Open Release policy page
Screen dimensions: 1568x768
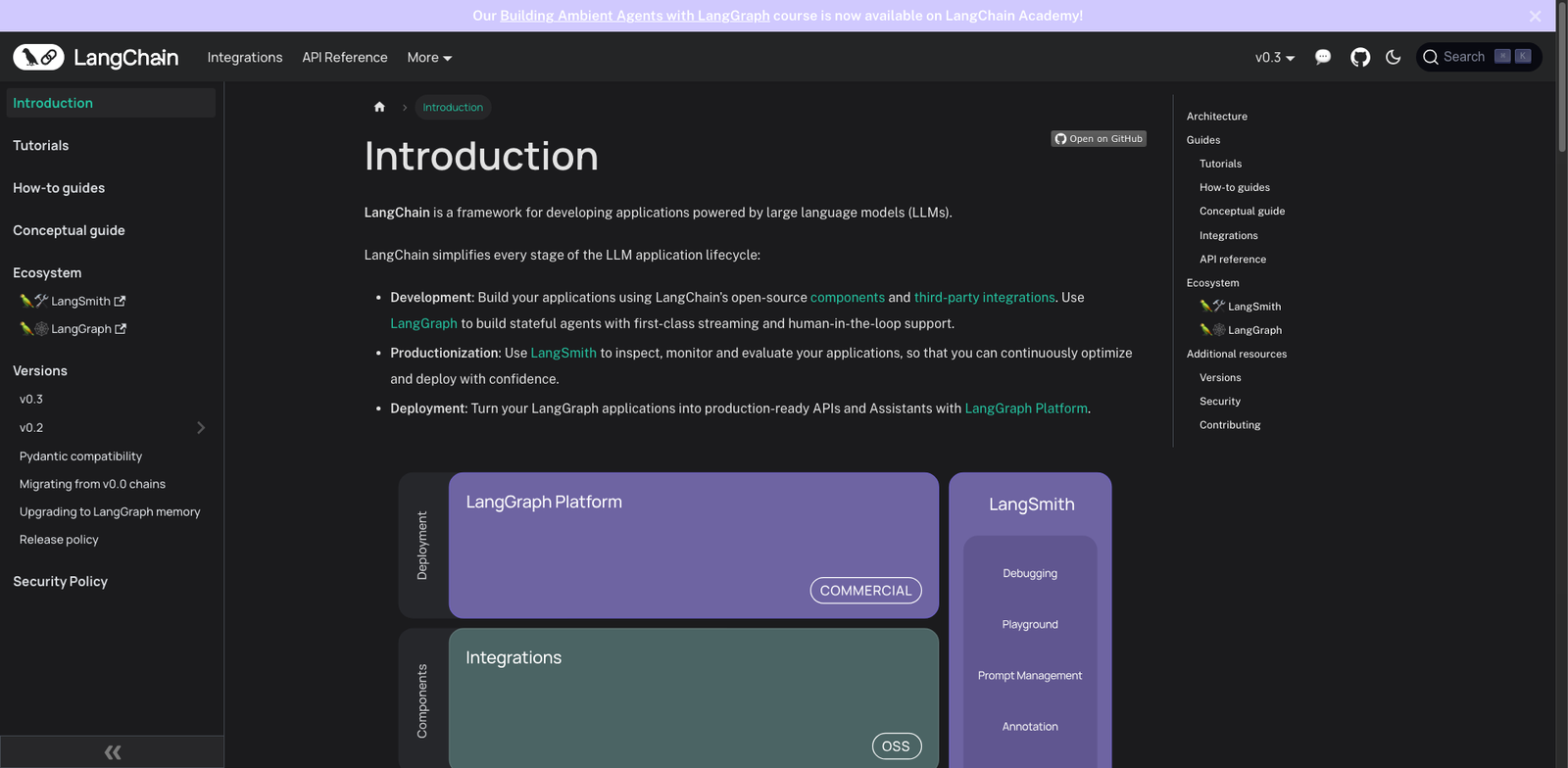click(x=59, y=540)
